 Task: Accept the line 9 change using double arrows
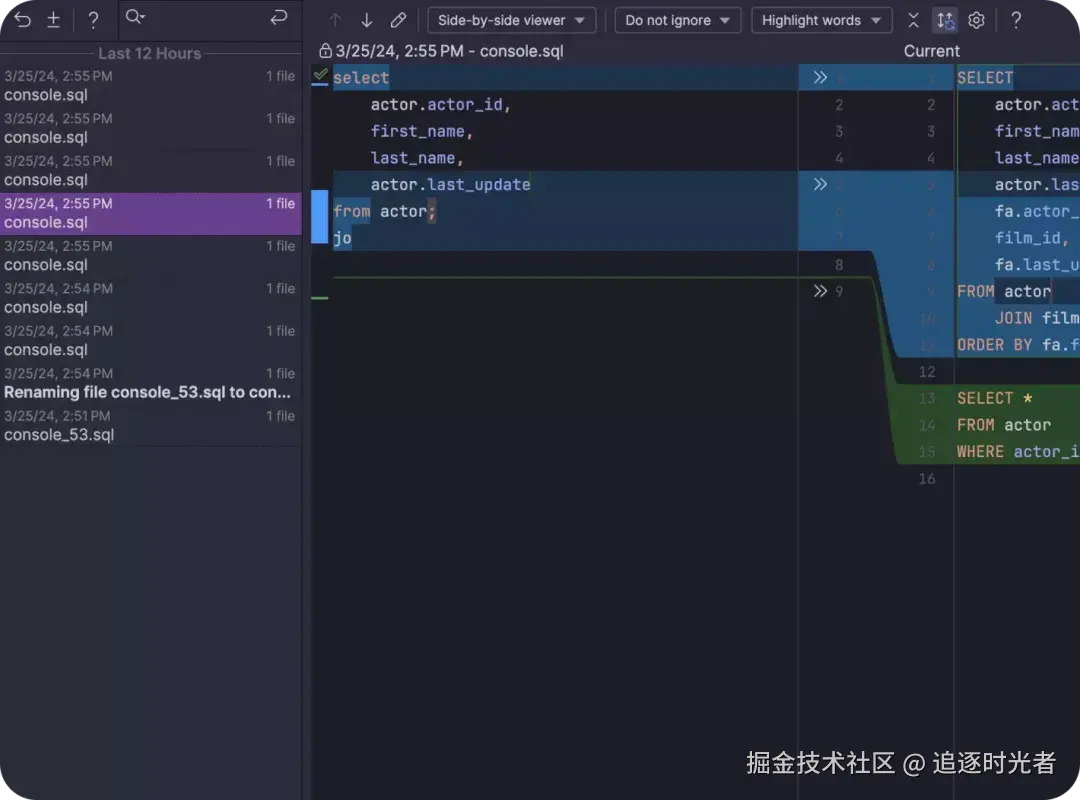coord(820,291)
